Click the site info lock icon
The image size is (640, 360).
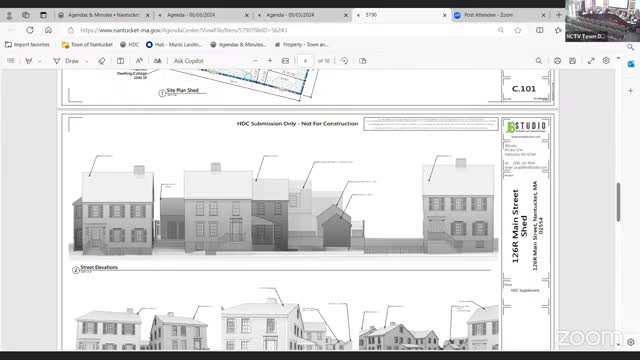tap(71, 30)
